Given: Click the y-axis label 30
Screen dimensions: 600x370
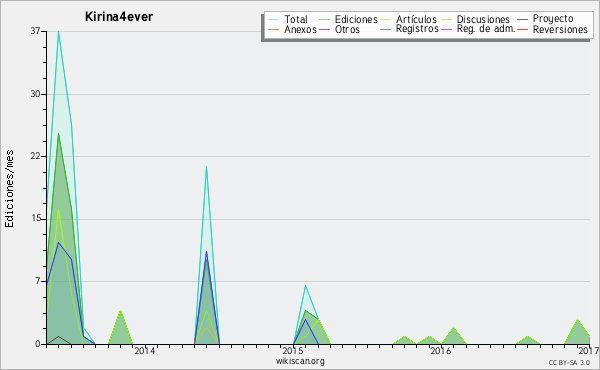Looking at the screenshot, I should tap(35, 94).
